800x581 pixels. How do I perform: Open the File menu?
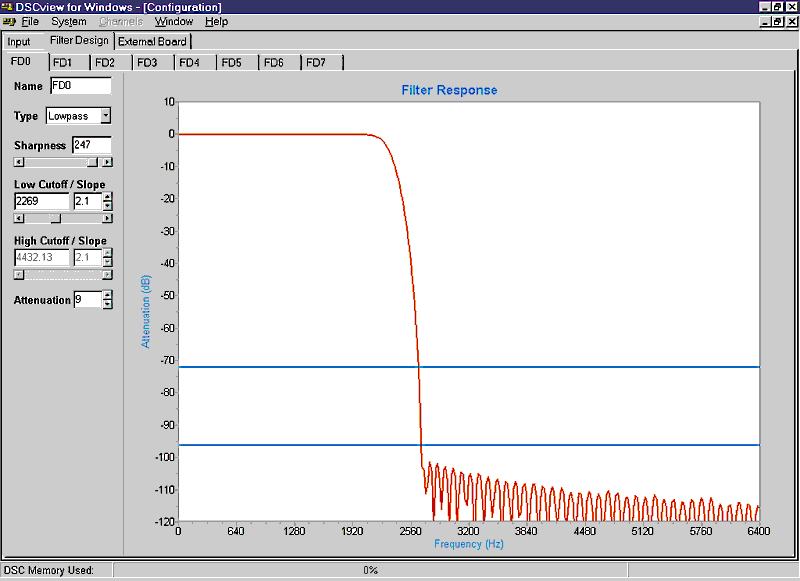(x=27, y=21)
